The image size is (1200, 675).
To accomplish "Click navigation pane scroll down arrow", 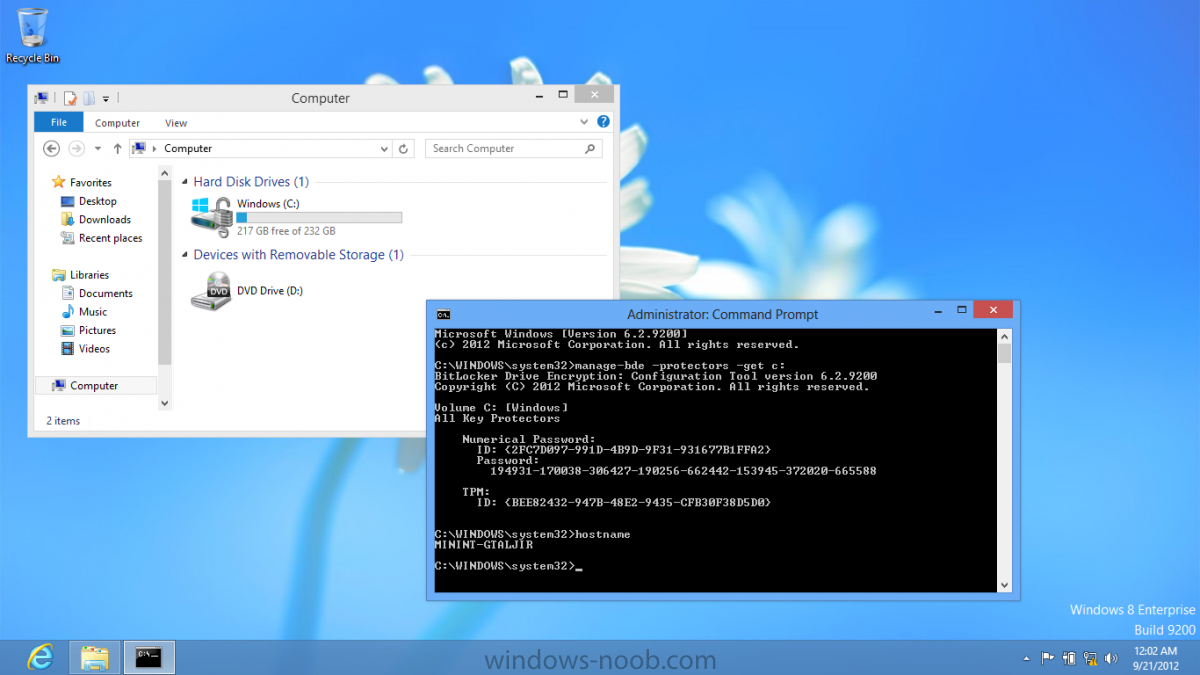I will (x=165, y=402).
